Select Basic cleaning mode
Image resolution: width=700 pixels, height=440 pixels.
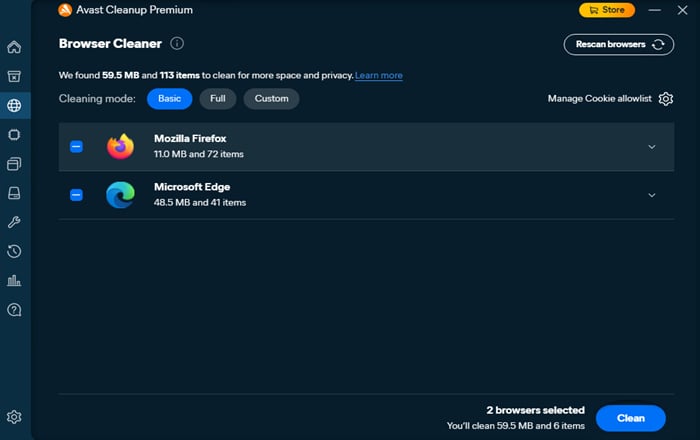pyautogui.click(x=170, y=99)
